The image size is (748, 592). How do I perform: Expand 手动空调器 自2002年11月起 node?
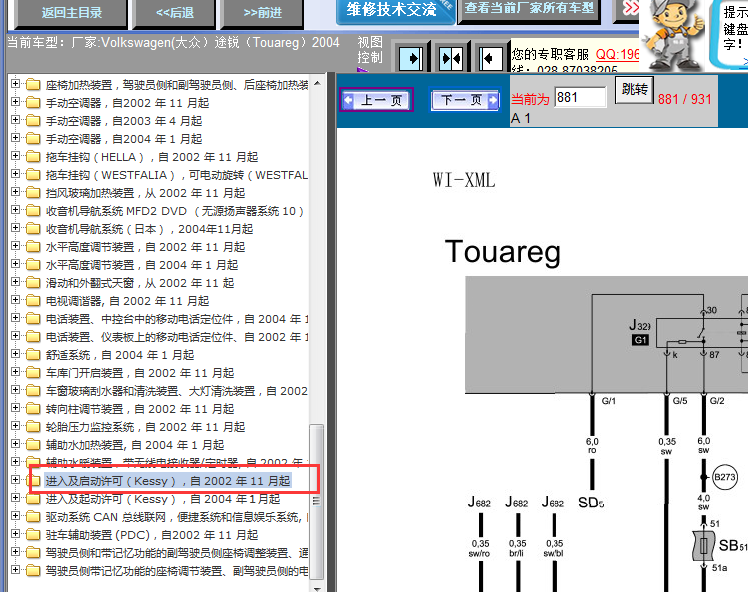point(15,102)
